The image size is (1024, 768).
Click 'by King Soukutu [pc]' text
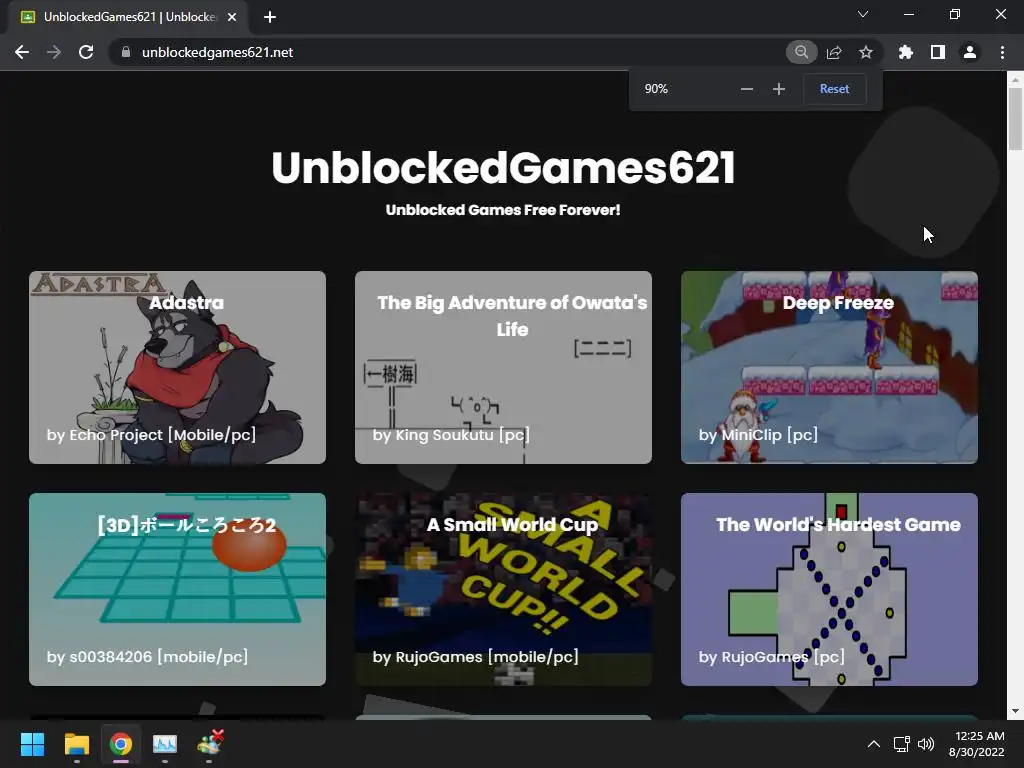(451, 435)
